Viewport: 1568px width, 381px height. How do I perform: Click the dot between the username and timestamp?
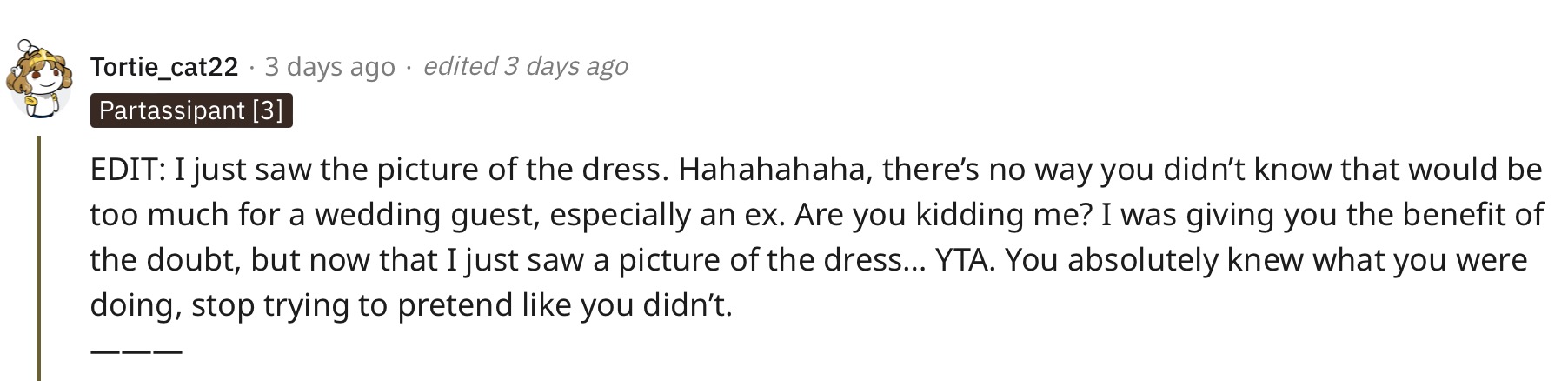[251, 68]
